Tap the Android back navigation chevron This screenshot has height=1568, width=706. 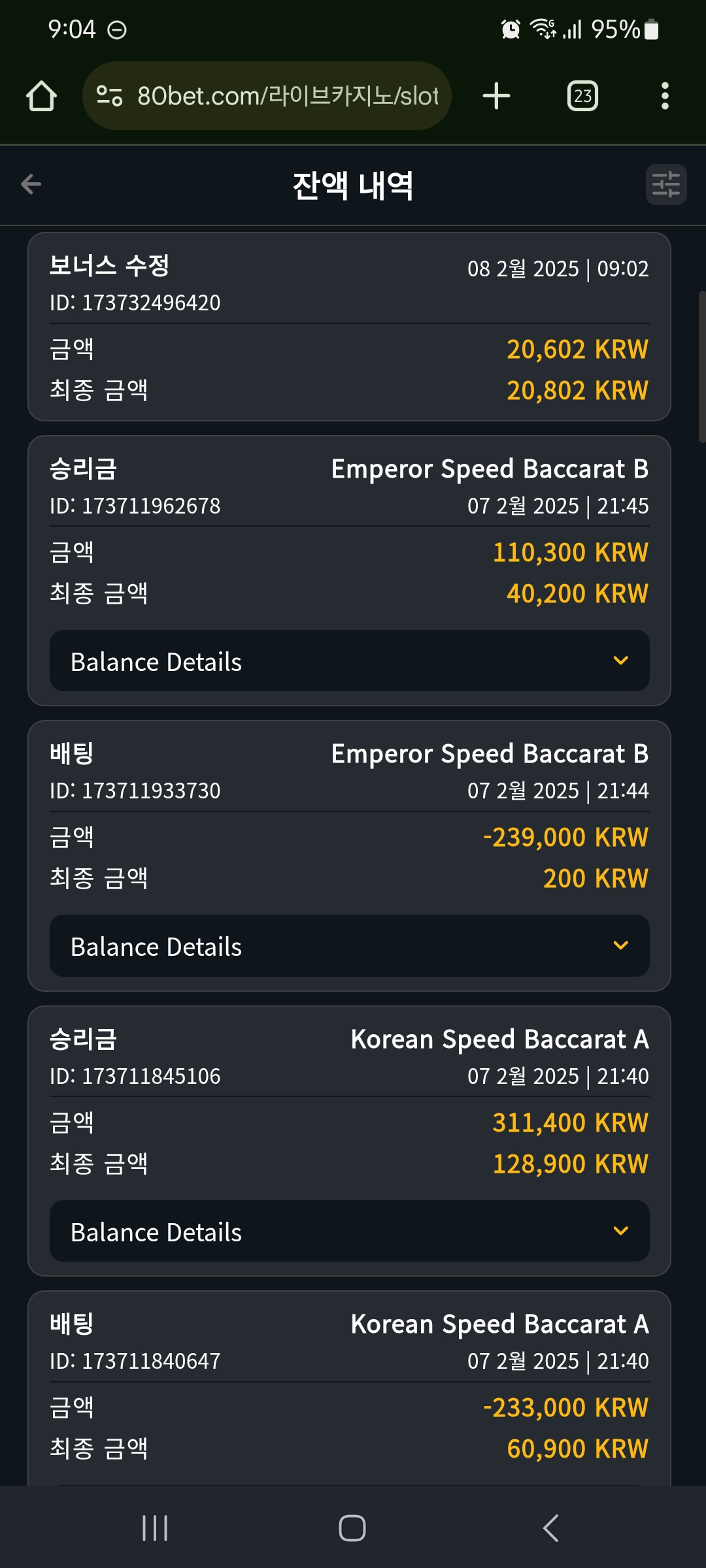coord(550,1528)
